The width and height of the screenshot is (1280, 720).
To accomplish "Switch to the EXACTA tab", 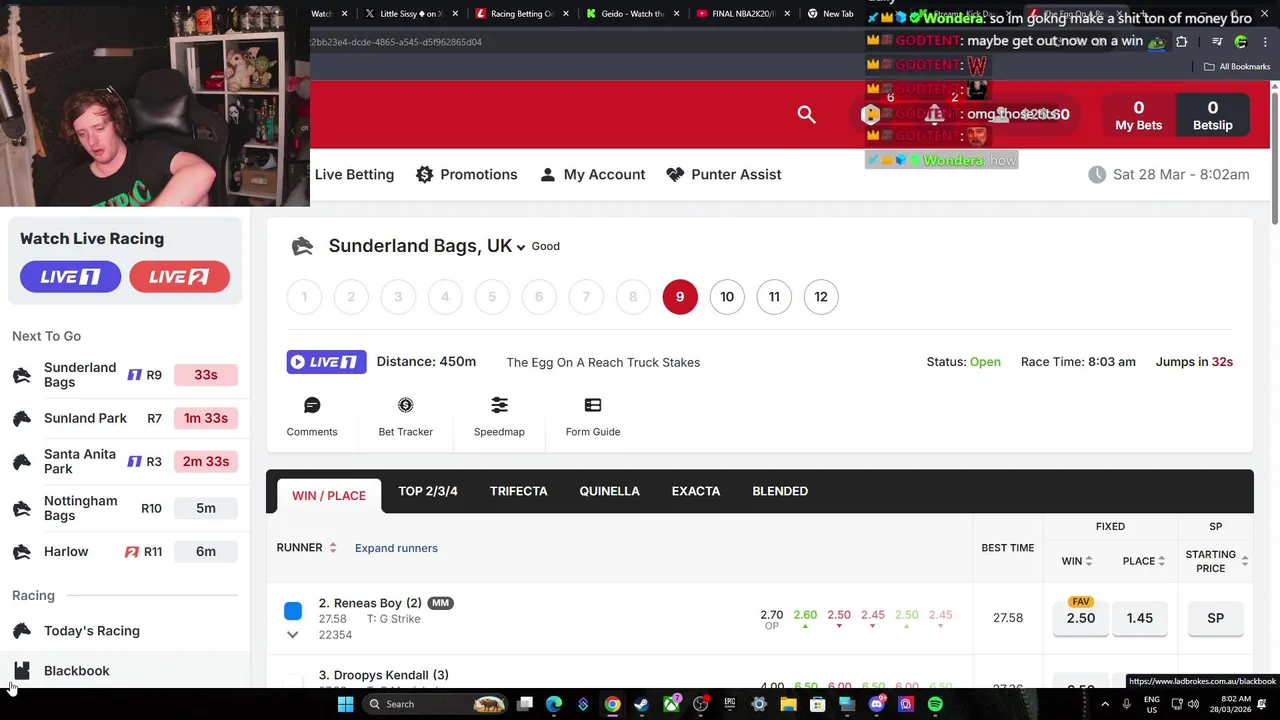I will click(696, 491).
